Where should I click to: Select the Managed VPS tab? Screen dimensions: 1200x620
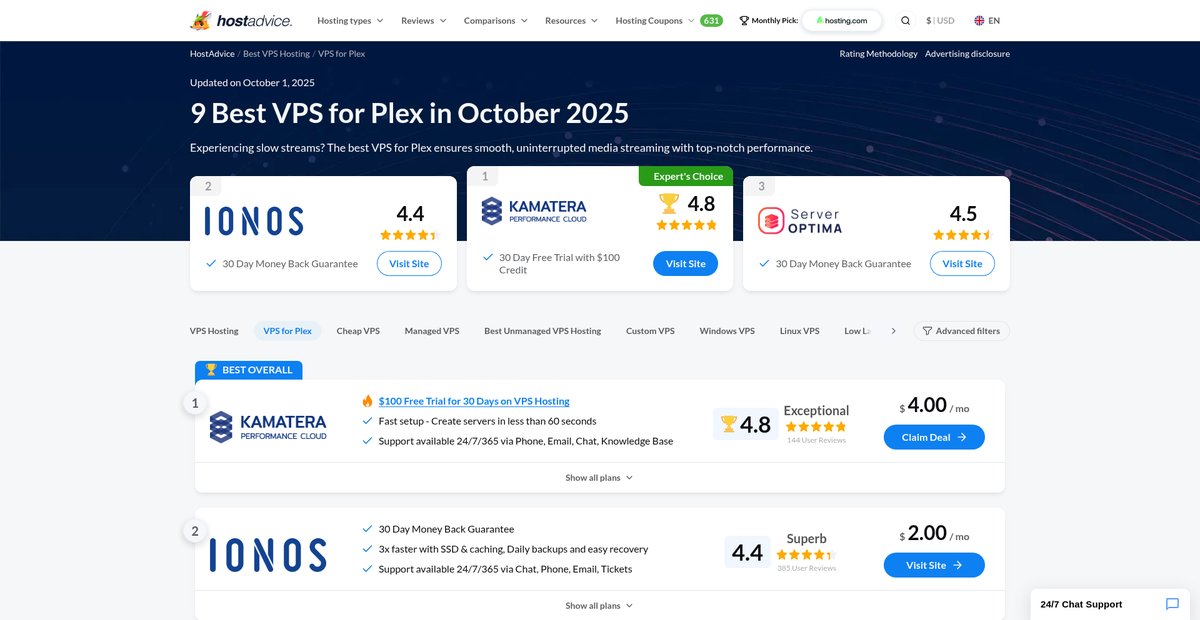tap(432, 331)
